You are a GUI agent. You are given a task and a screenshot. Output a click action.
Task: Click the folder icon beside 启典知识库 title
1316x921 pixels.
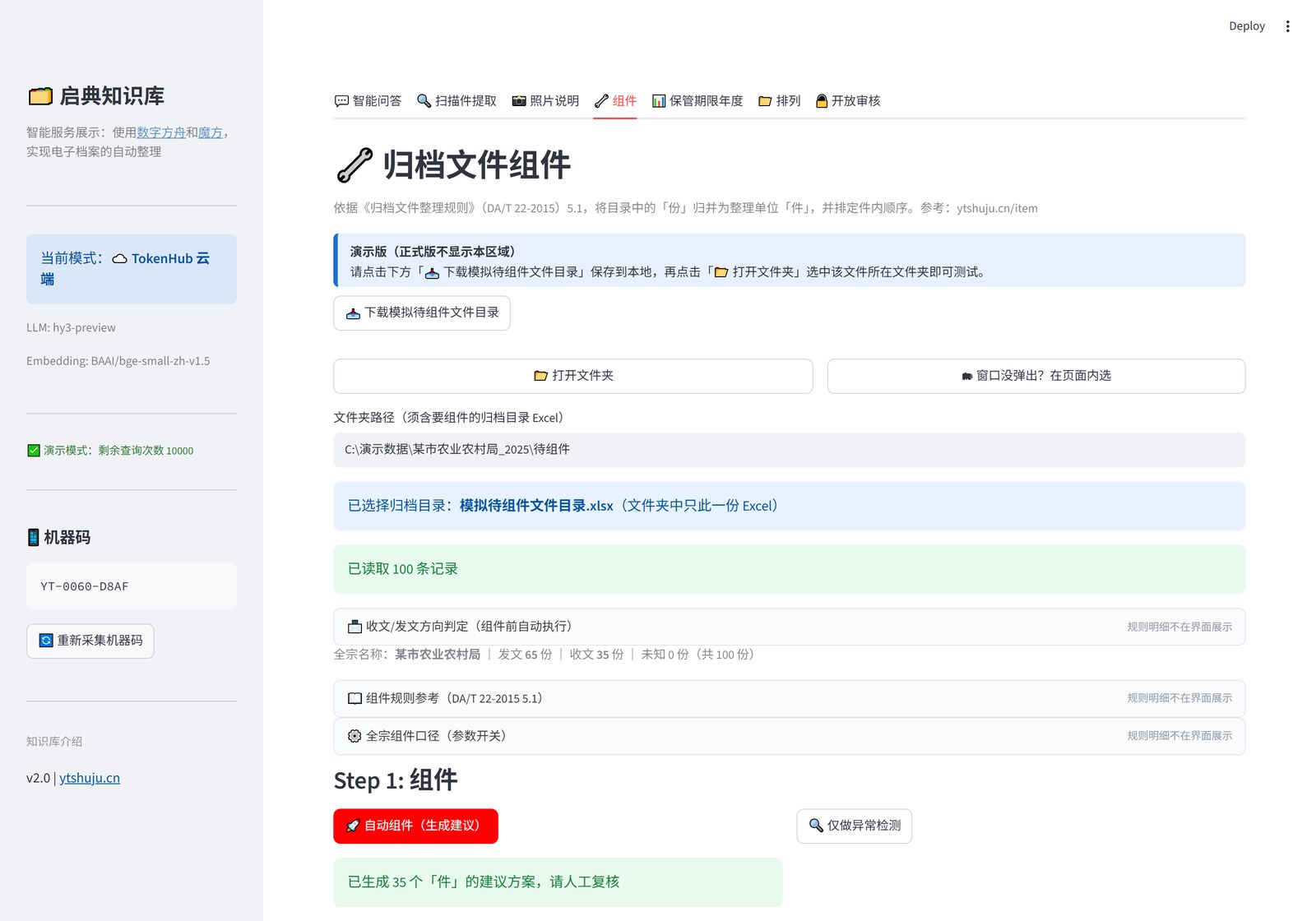click(40, 96)
